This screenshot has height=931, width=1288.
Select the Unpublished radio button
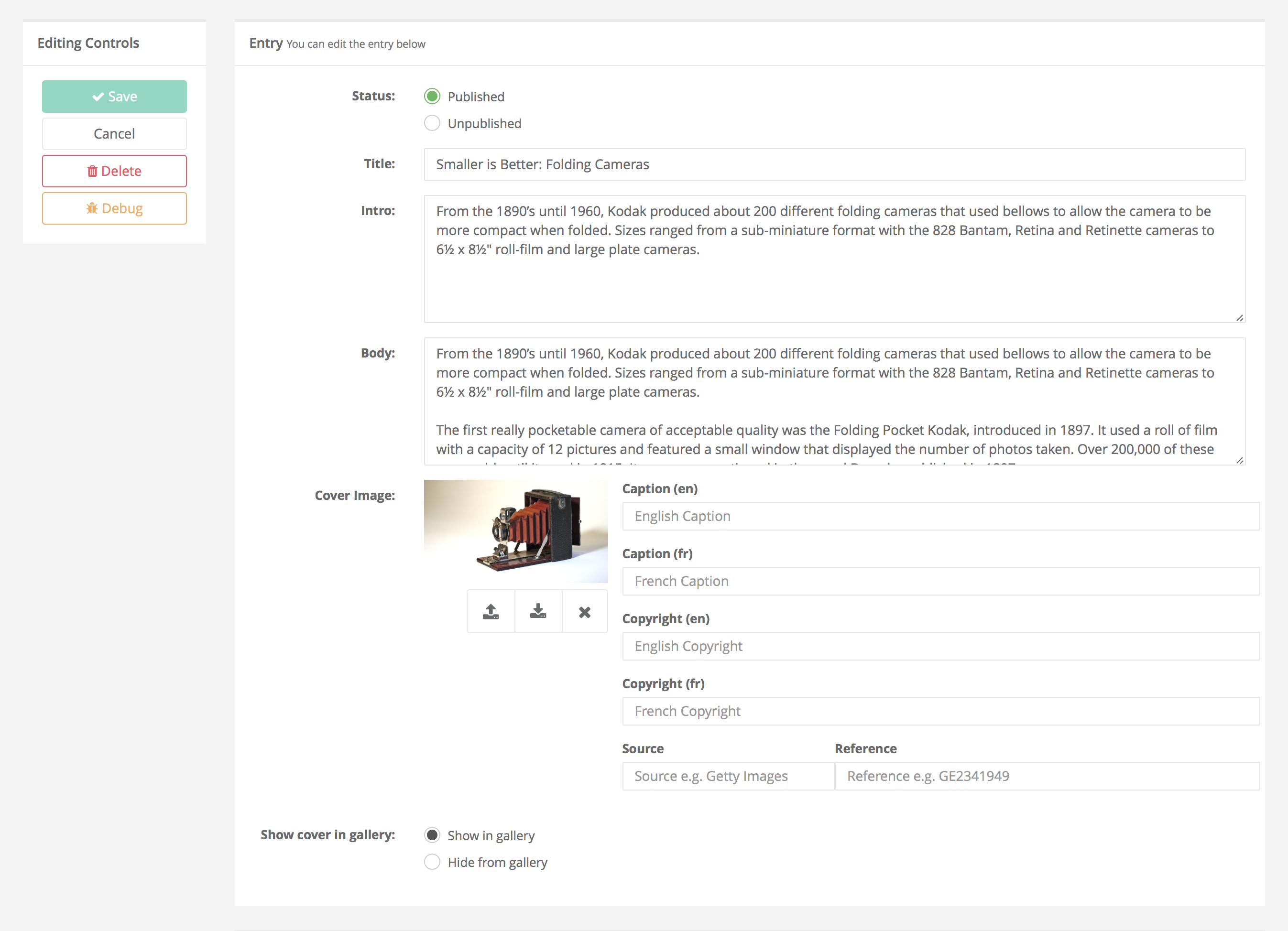click(x=432, y=123)
